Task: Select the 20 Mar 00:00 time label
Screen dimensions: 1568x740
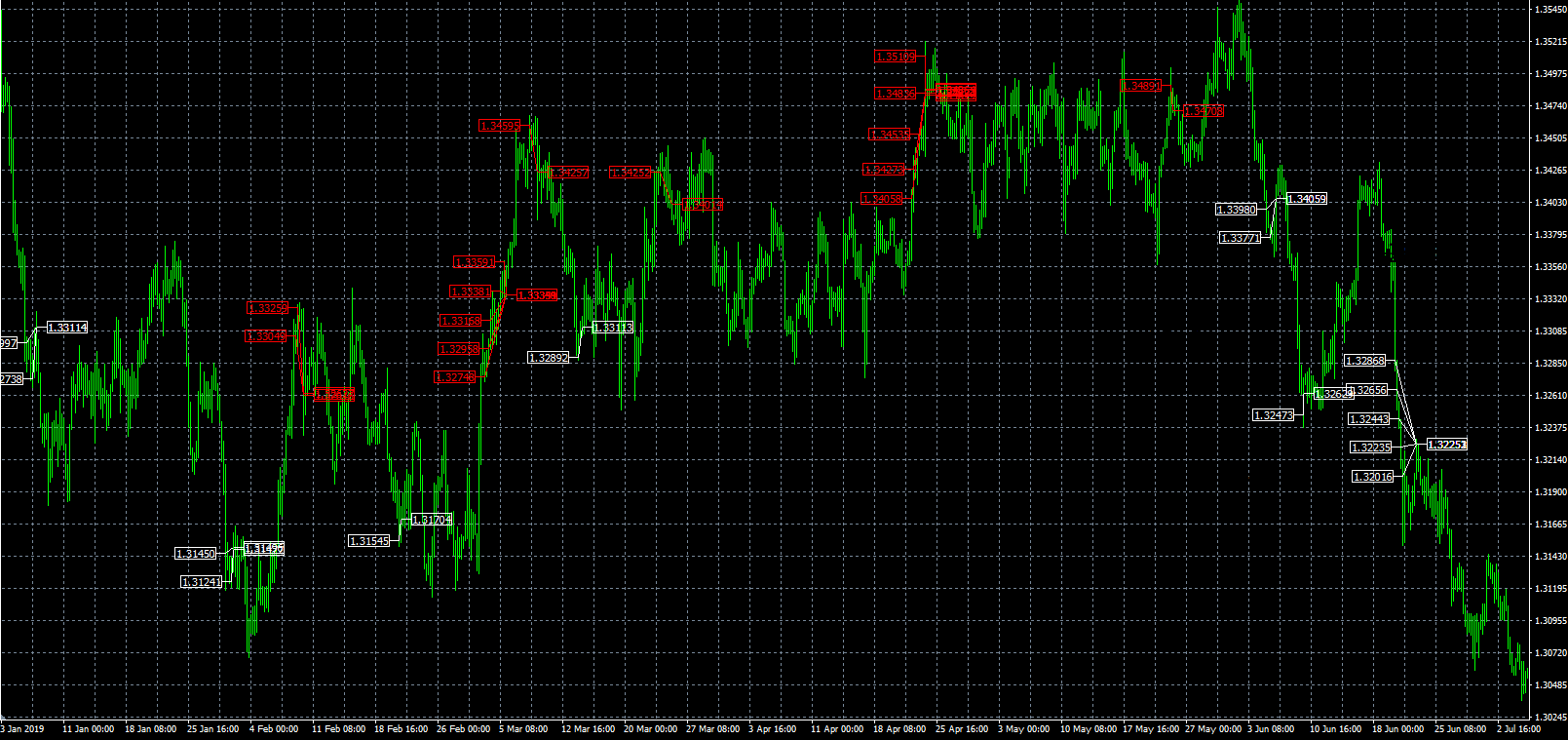Action: point(650,729)
